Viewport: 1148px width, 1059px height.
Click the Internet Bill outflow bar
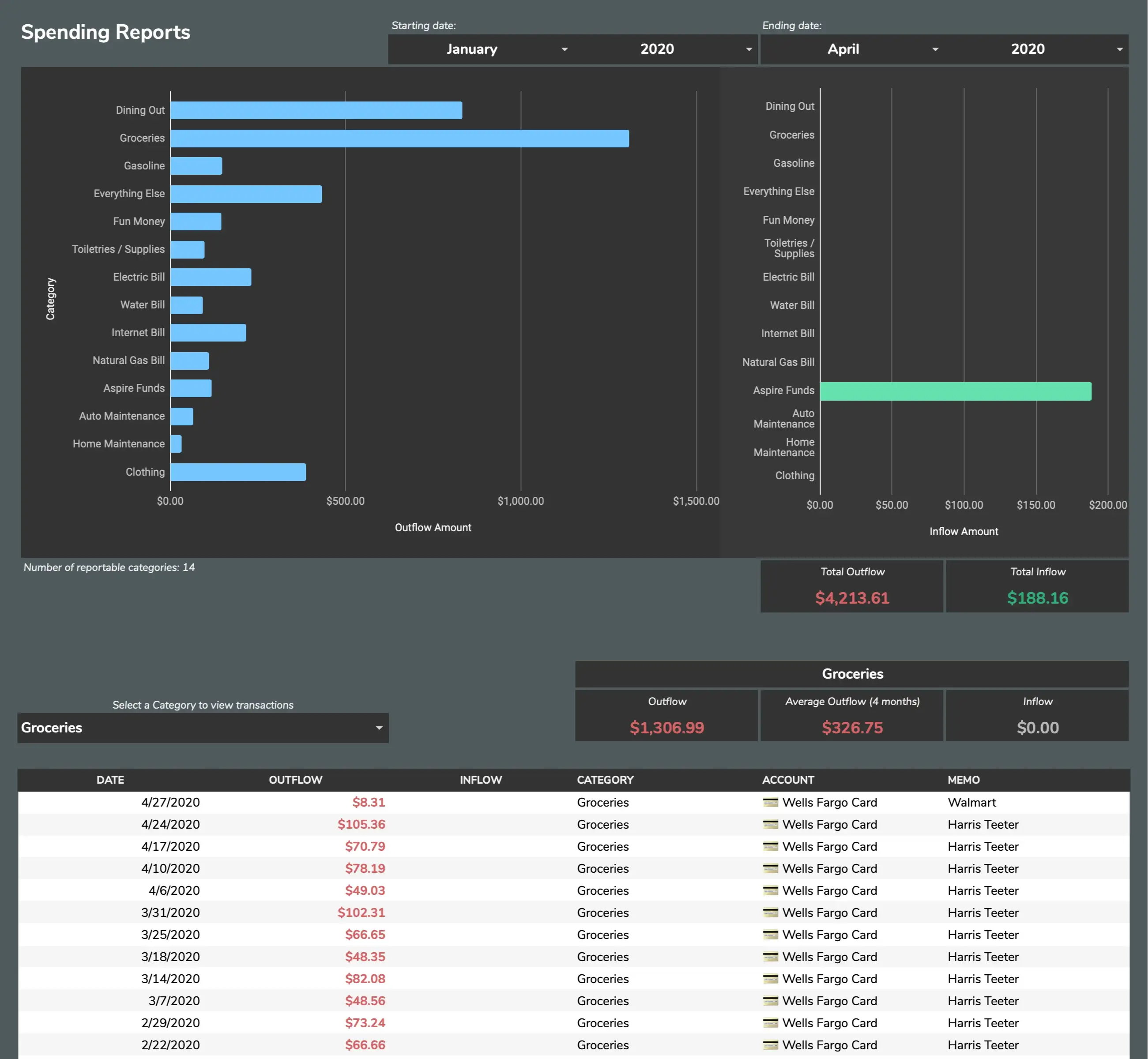coord(209,333)
